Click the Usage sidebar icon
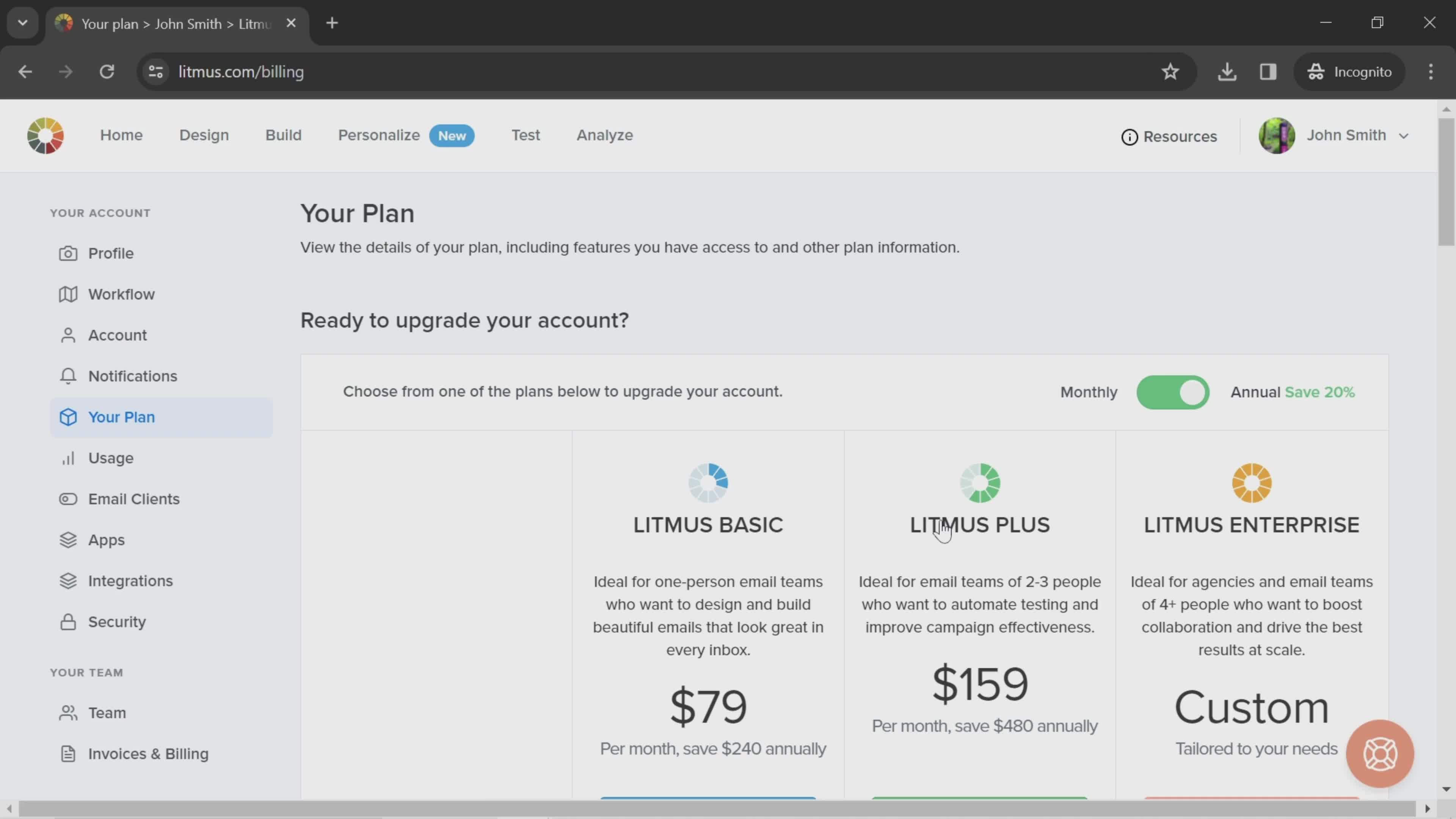The height and width of the screenshot is (819, 1456). (x=68, y=458)
